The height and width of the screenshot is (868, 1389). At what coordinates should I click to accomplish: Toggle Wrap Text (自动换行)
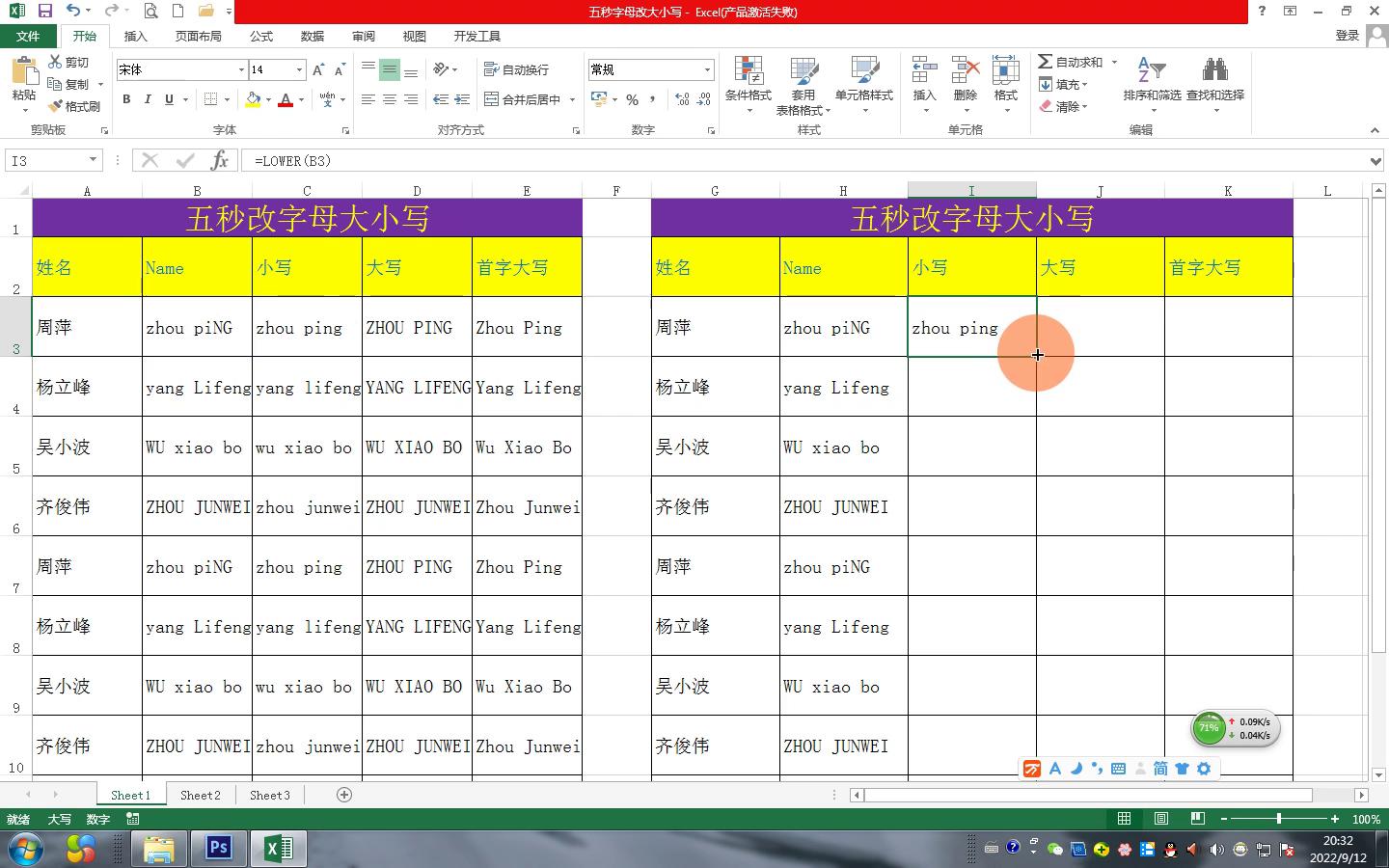point(516,69)
